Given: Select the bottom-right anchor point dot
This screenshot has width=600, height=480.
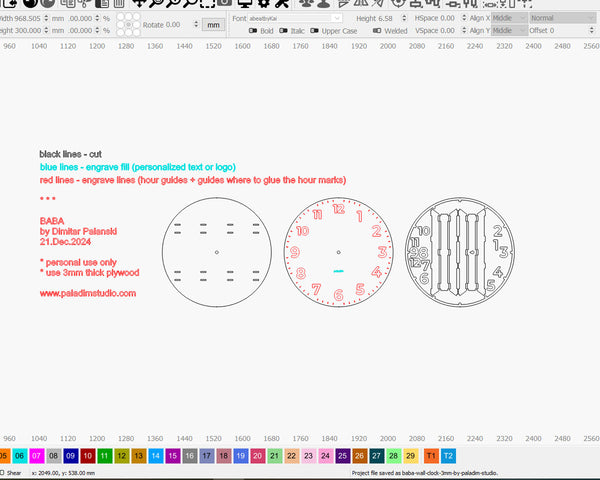Looking at the screenshot, I should pos(137,33).
